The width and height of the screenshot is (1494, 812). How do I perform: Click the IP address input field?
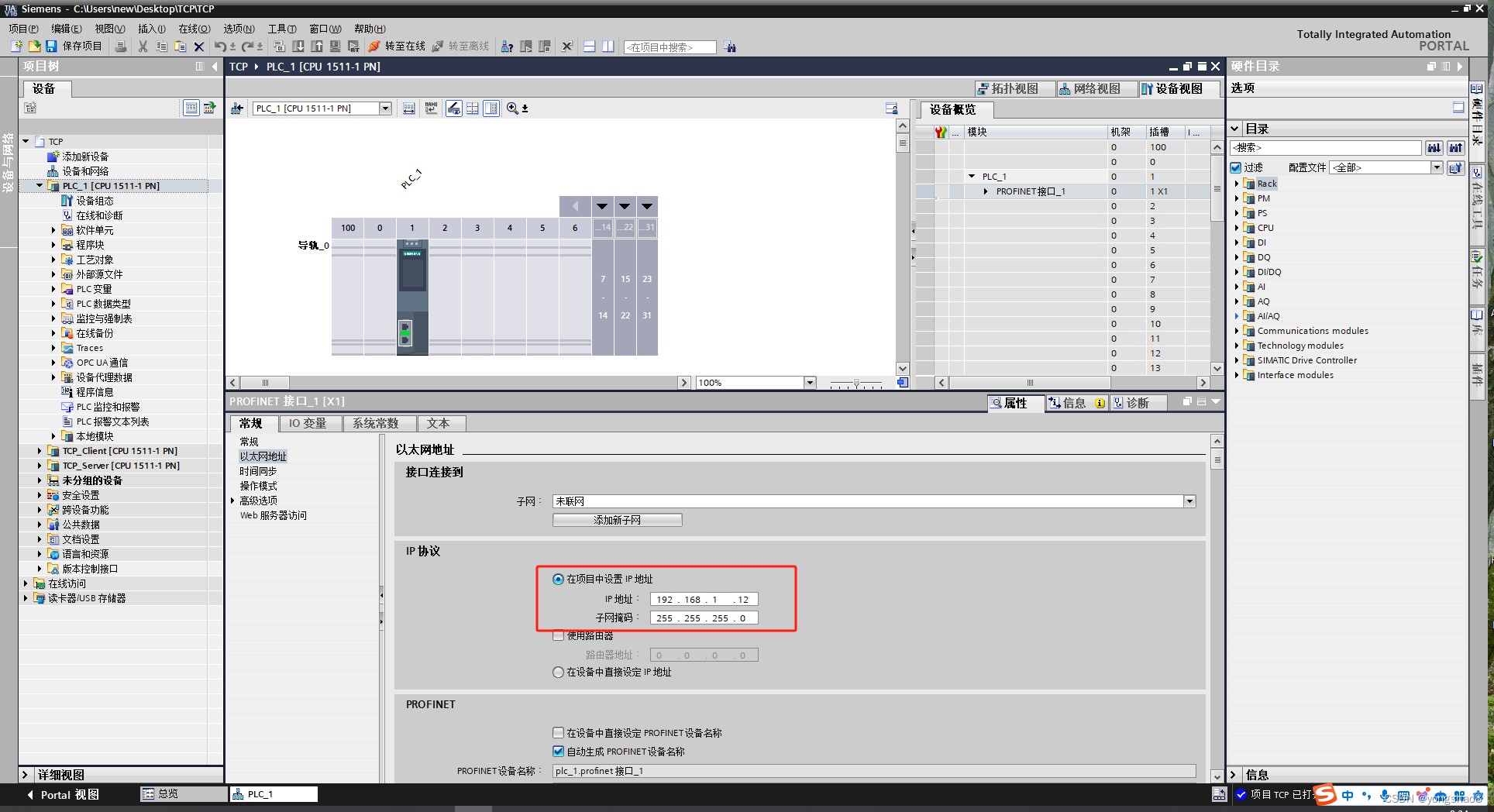704,599
